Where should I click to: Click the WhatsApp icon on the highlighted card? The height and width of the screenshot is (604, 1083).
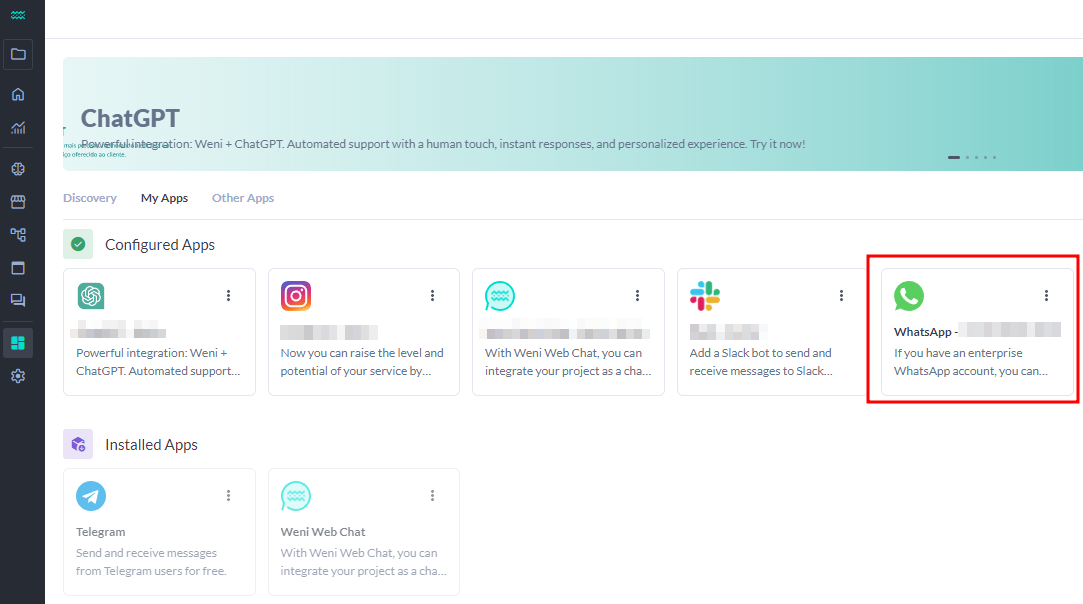pyautogui.click(x=909, y=295)
